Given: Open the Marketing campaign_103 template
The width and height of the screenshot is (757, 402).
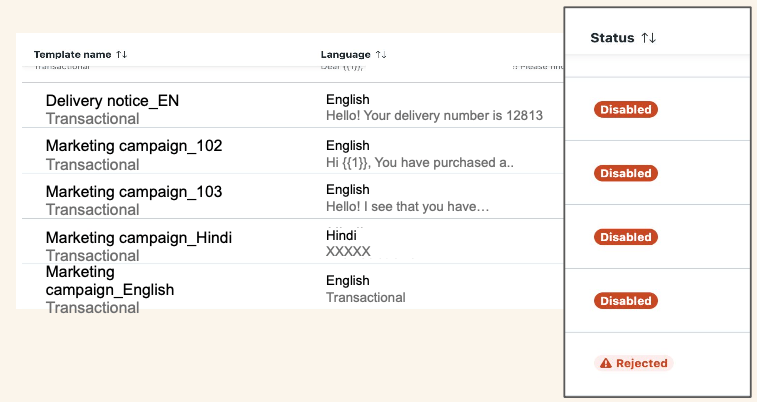Looking at the screenshot, I should [x=134, y=192].
